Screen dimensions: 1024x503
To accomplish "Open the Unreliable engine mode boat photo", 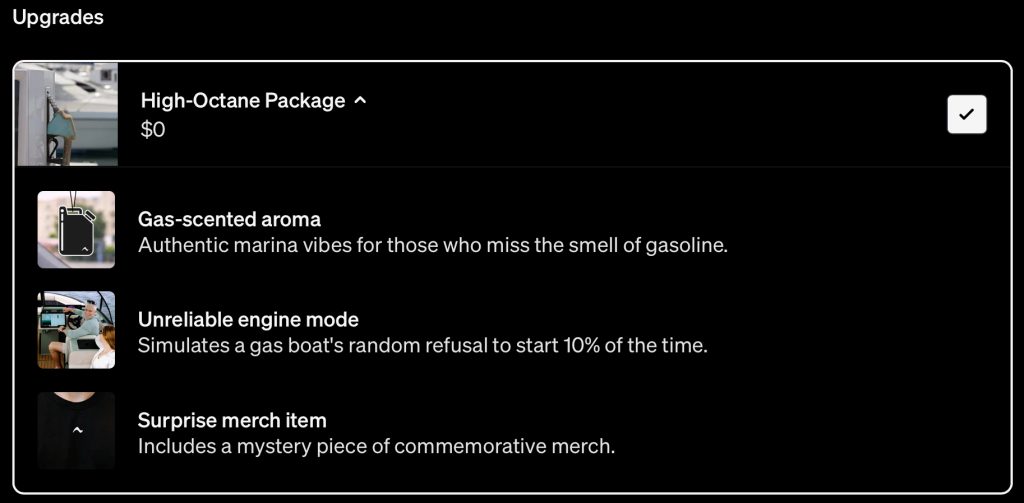I will [76, 330].
